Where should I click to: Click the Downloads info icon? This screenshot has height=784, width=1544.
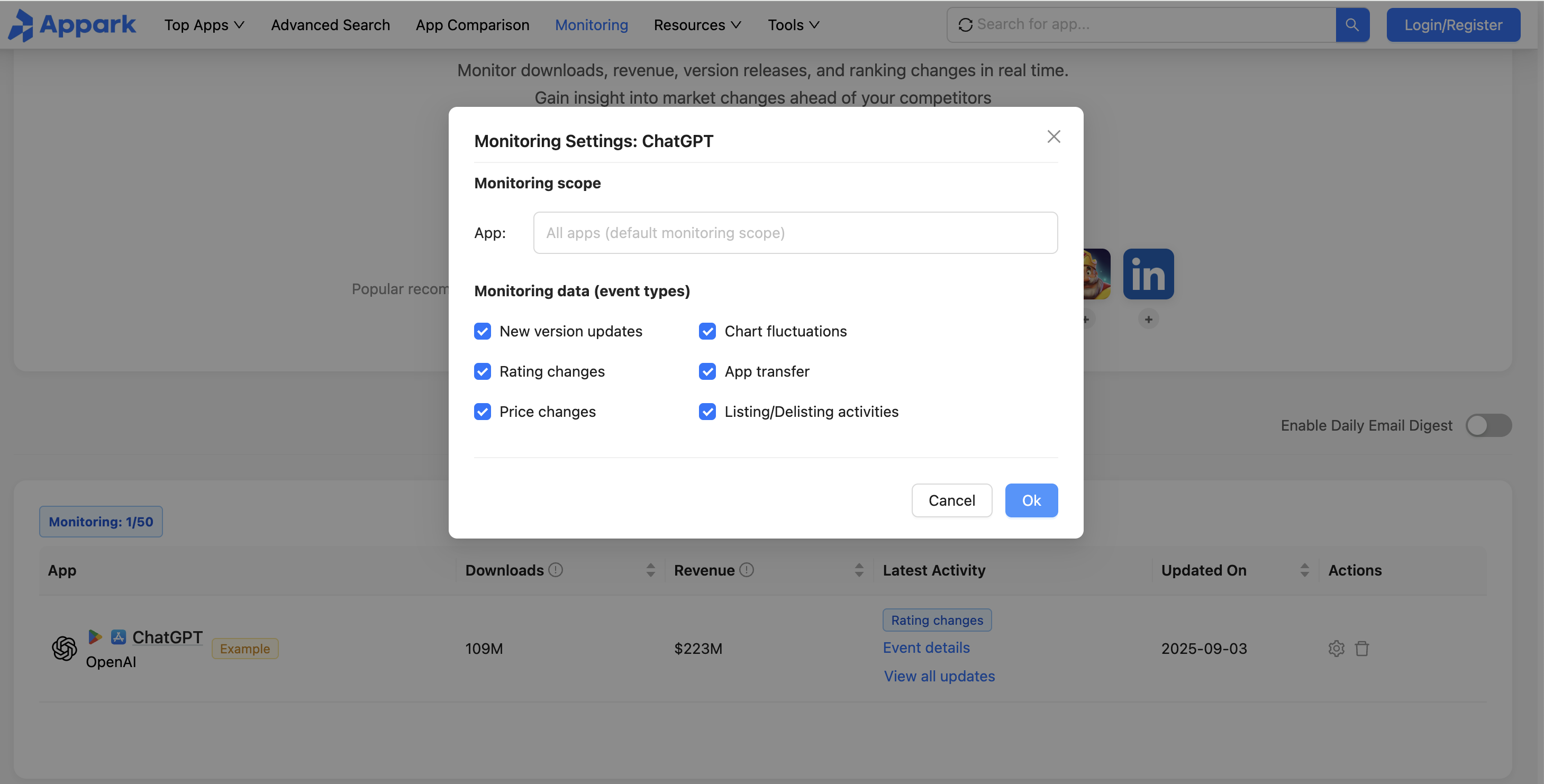coord(556,570)
